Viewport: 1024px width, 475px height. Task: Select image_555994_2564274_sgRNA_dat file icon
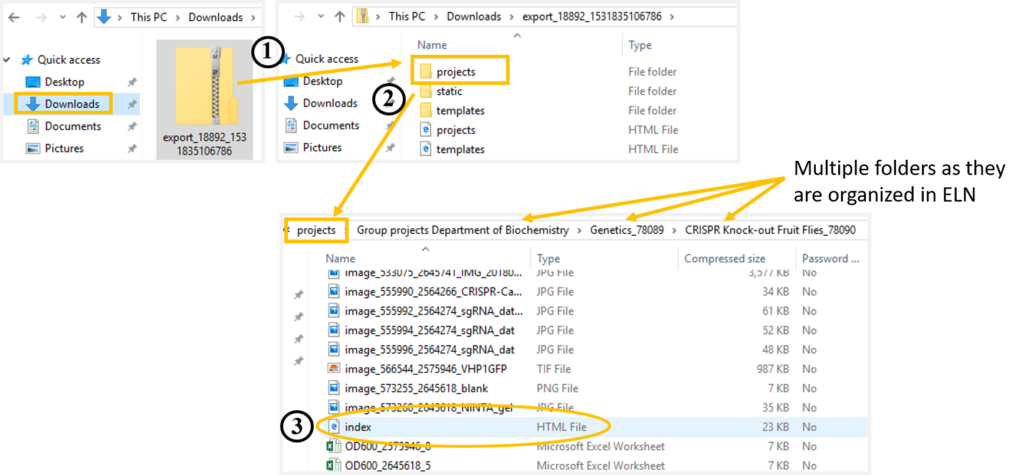tap(334, 330)
